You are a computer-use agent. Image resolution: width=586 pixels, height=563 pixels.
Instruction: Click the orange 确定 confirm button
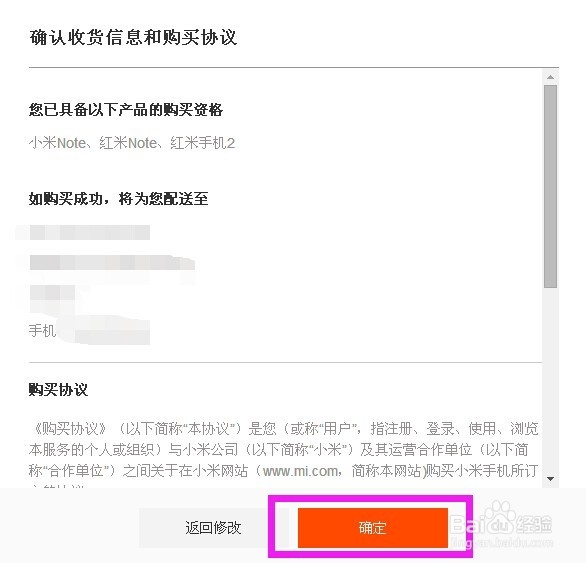373,528
